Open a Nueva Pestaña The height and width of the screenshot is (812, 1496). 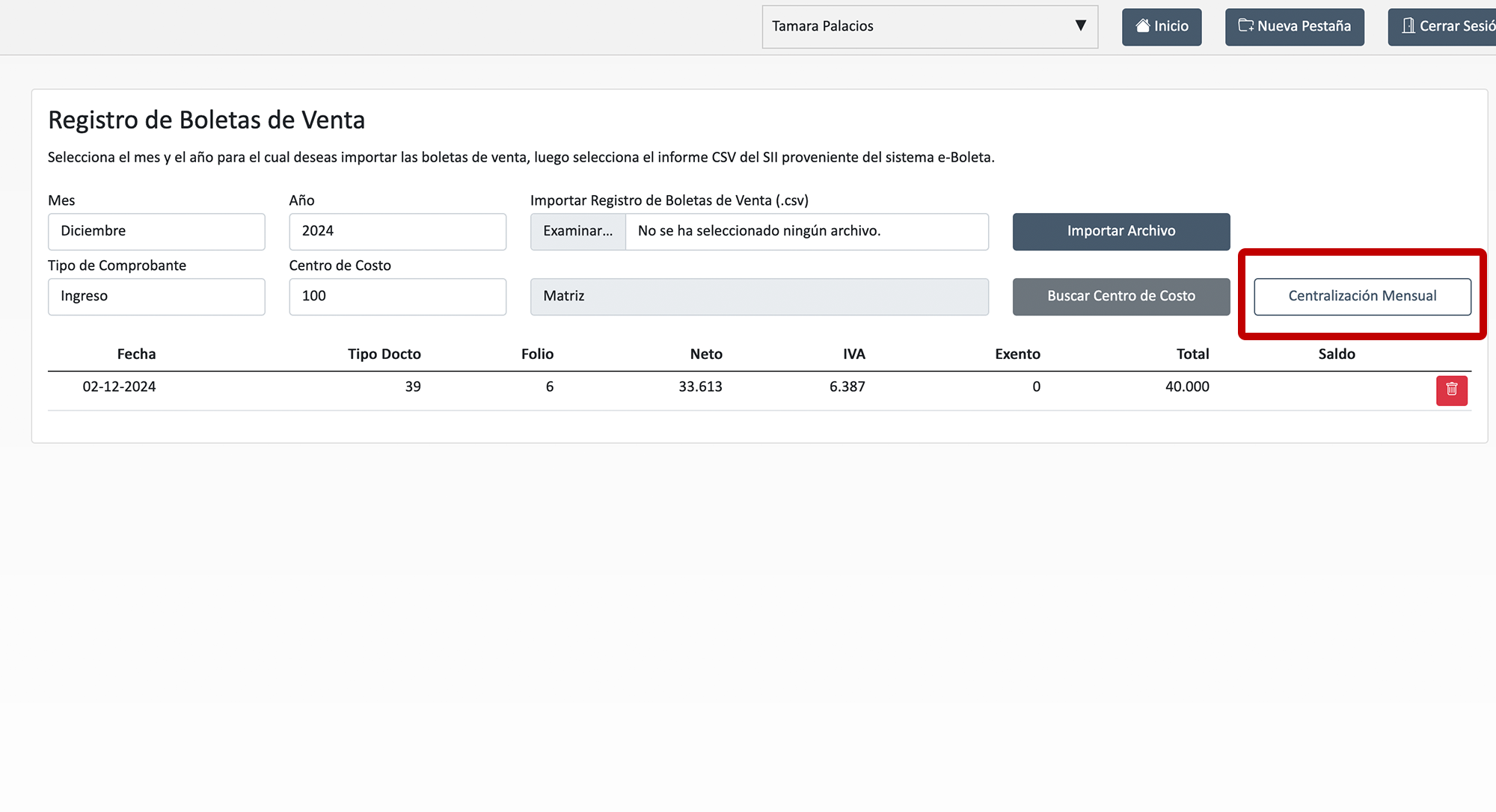(x=1294, y=27)
